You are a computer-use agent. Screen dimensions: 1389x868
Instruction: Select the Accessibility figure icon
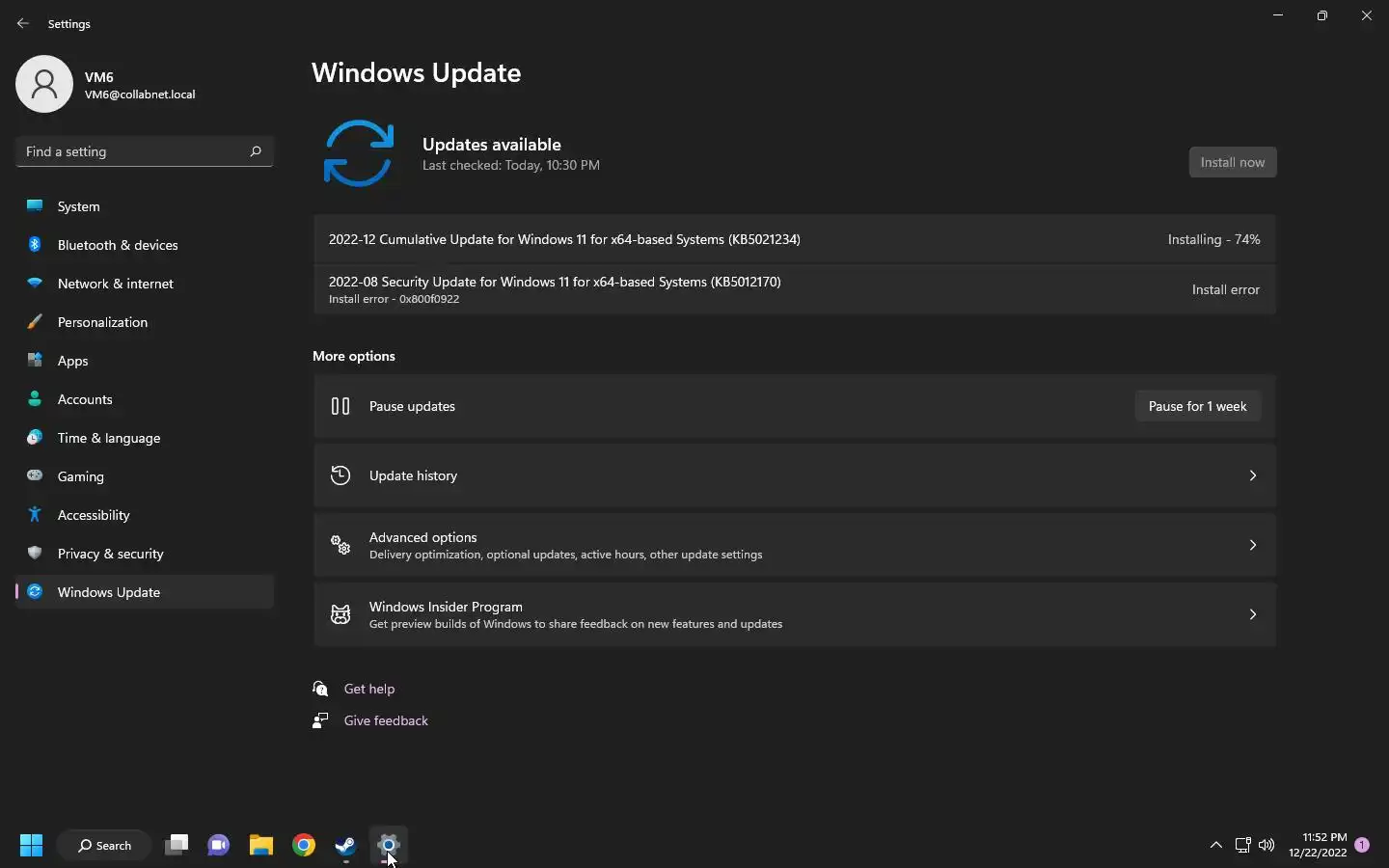click(x=35, y=515)
